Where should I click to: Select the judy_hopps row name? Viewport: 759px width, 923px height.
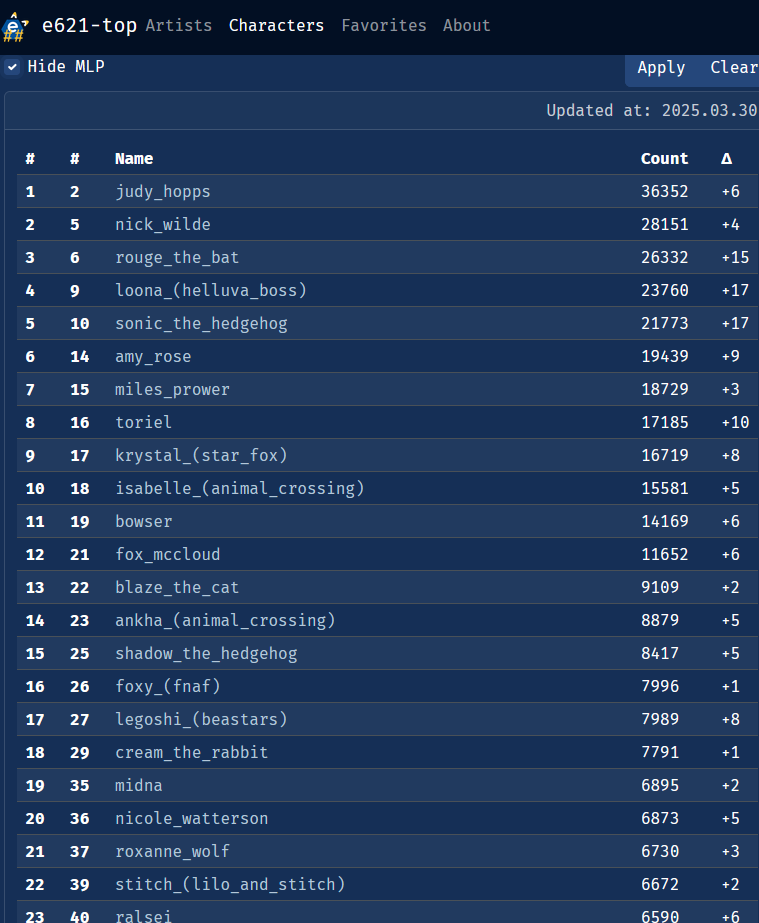[x=163, y=191]
